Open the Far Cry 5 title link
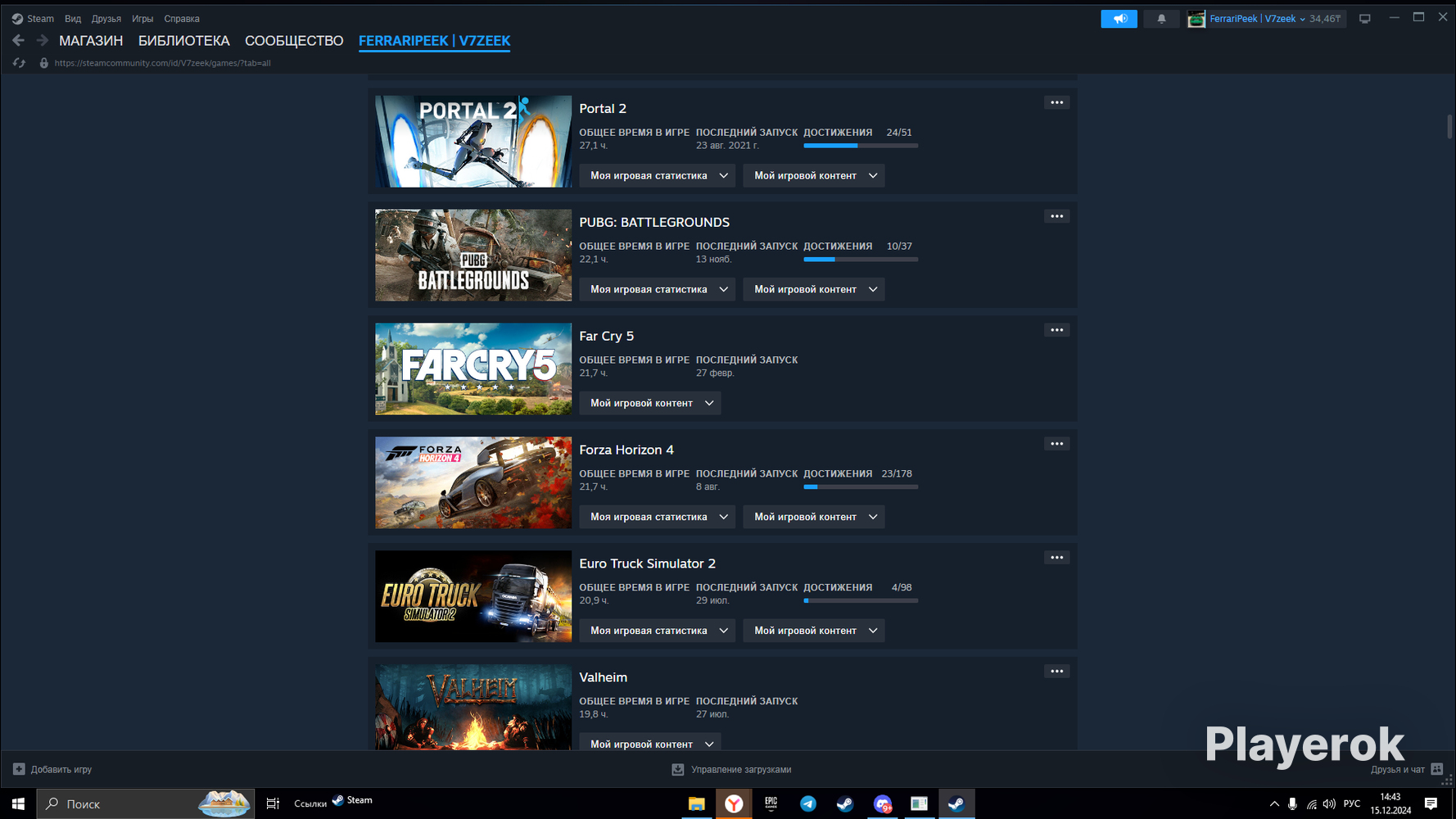 click(607, 336)
